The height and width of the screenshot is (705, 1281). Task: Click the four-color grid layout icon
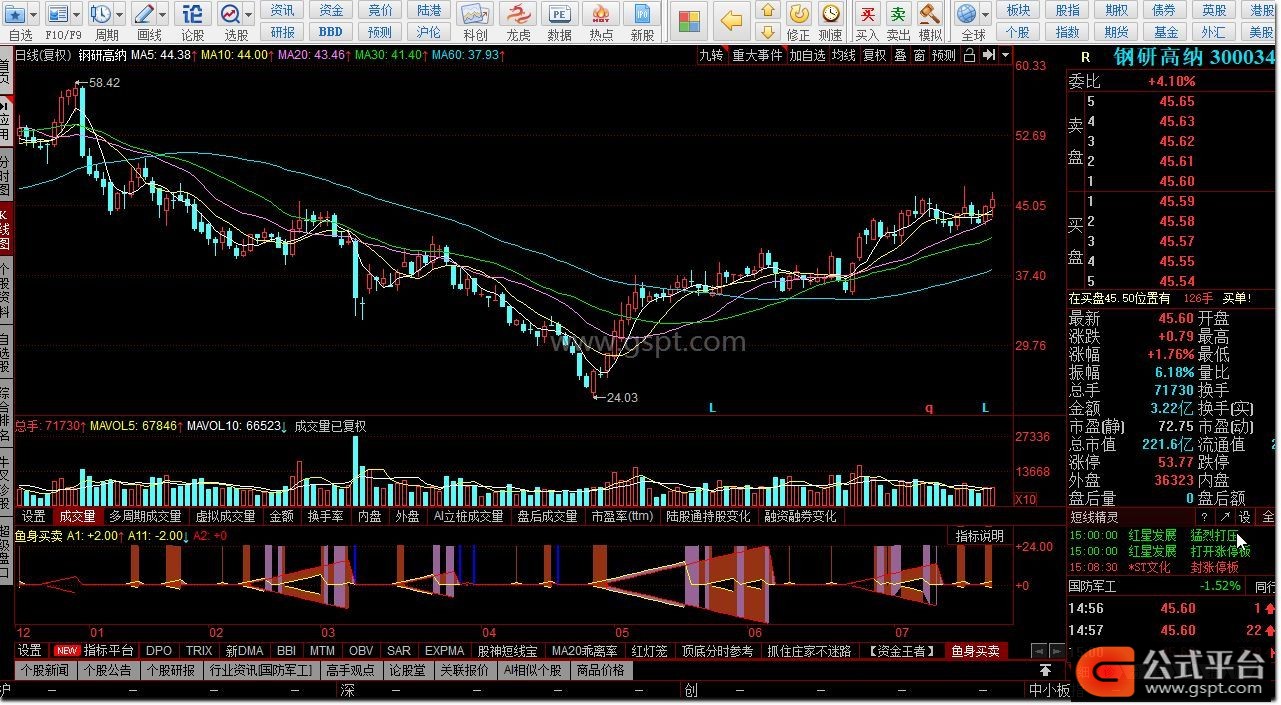[x=690, y=21]
